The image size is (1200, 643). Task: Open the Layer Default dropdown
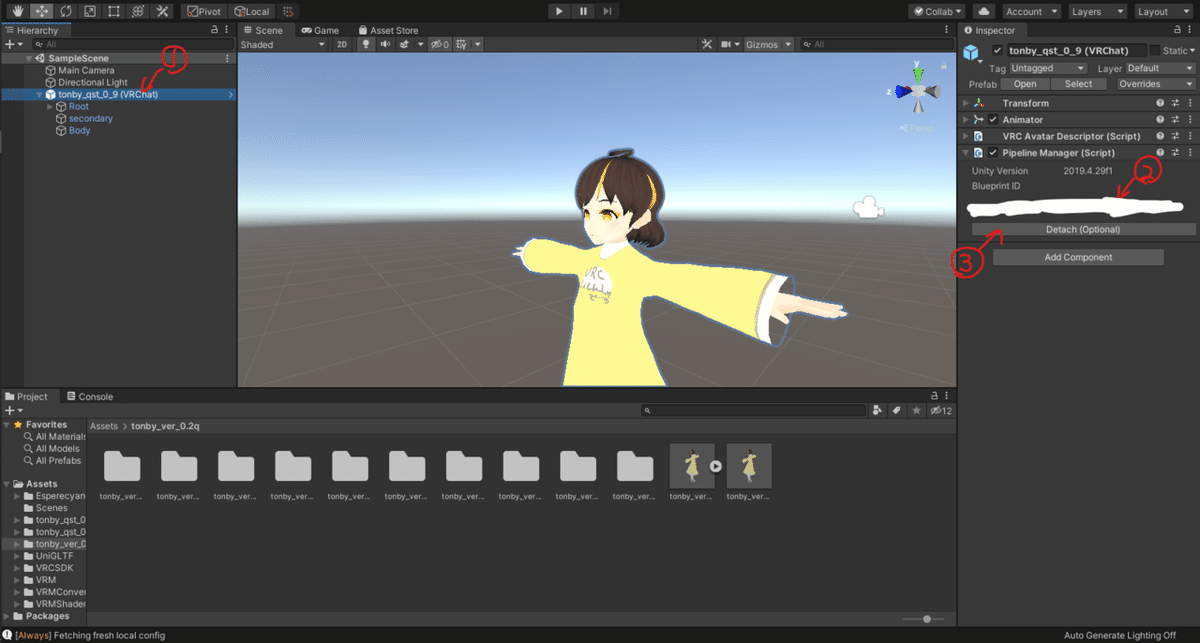click(x=1160, y=68)
